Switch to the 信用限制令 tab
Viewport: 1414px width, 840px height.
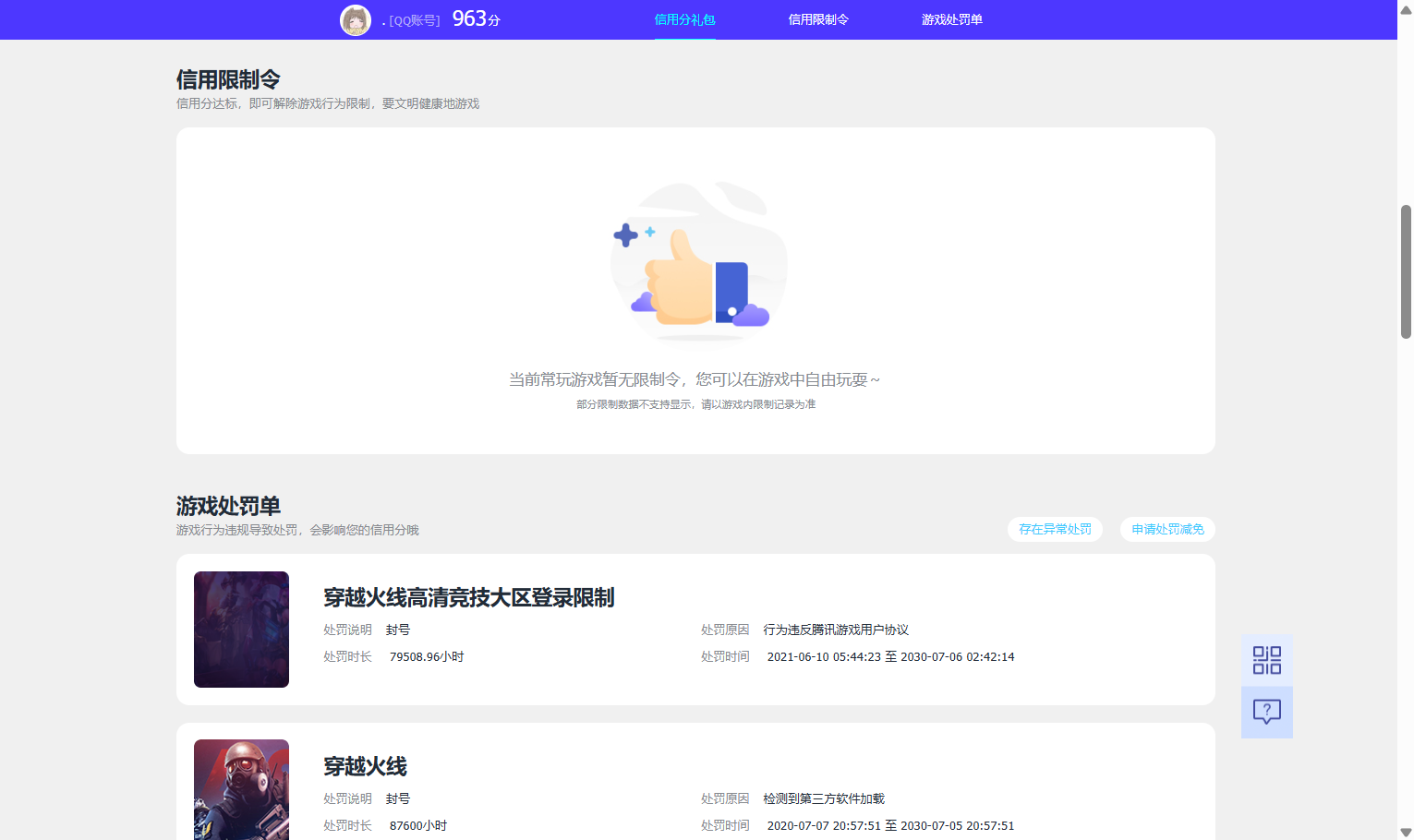[x=818, y=19]
